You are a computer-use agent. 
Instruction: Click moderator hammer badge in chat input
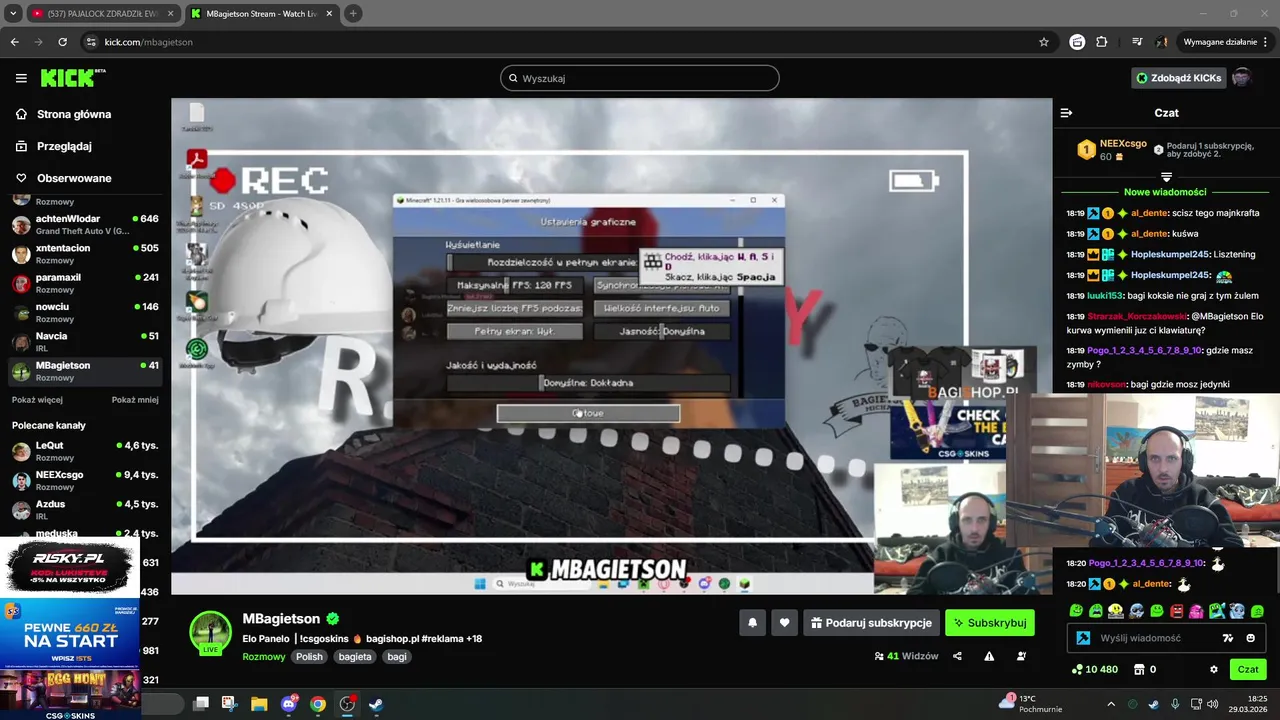click(x=1083, y=638)
